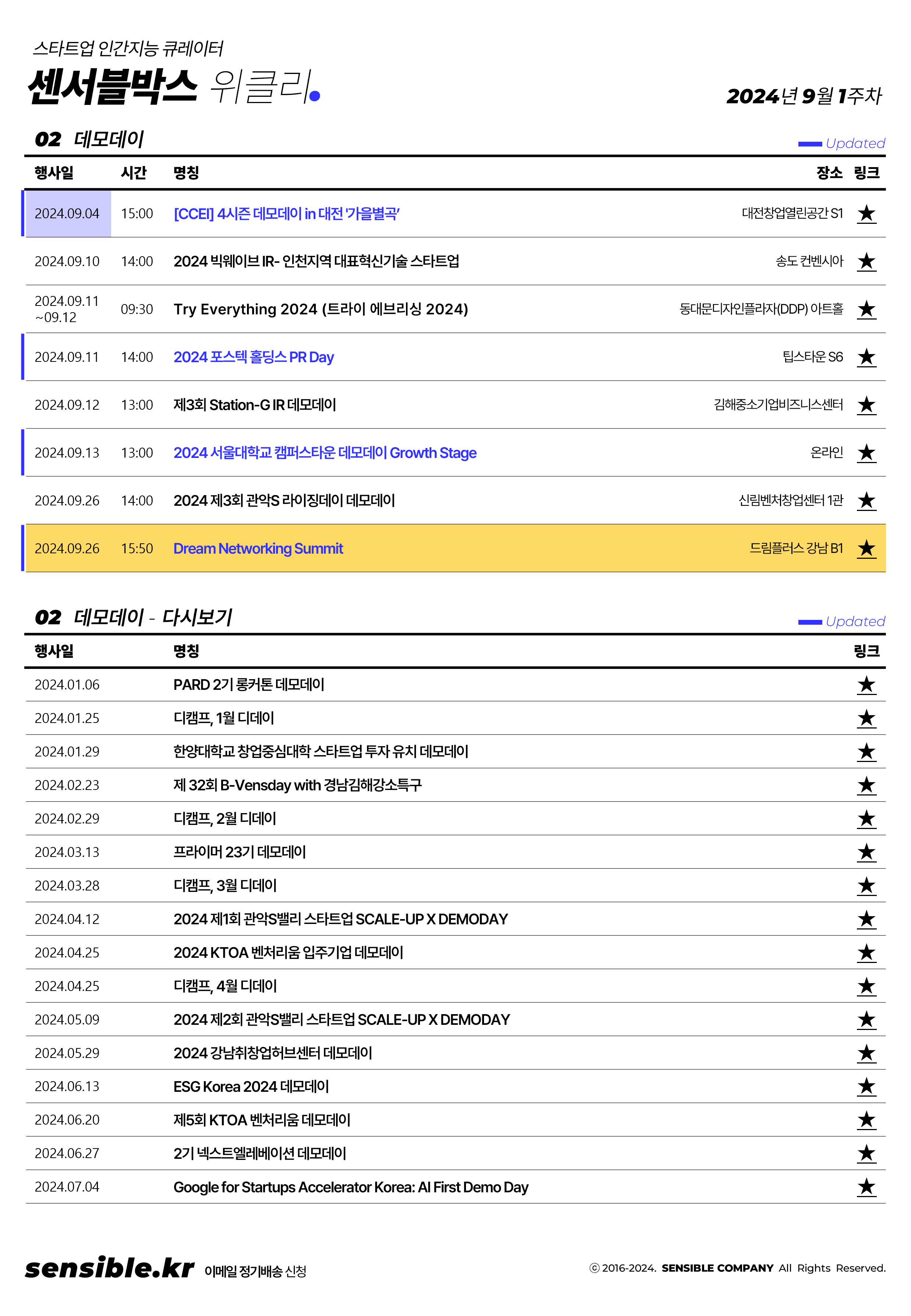Open star link for 디캠프 1월 디데이
The width and height of the screenshot is (911, 1316).
pyautogui.click(x=866, y=719)
